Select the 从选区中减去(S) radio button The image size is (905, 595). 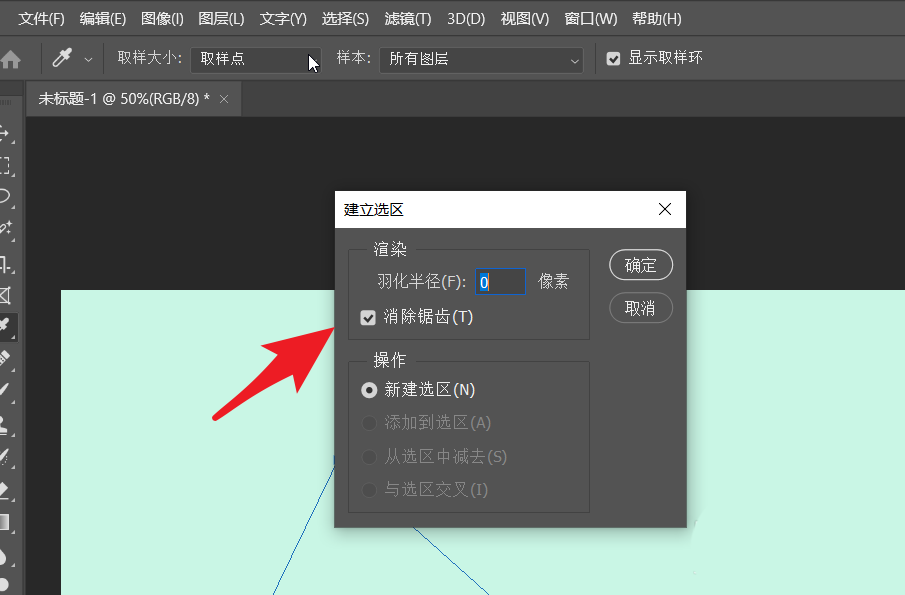click(369, 457)
